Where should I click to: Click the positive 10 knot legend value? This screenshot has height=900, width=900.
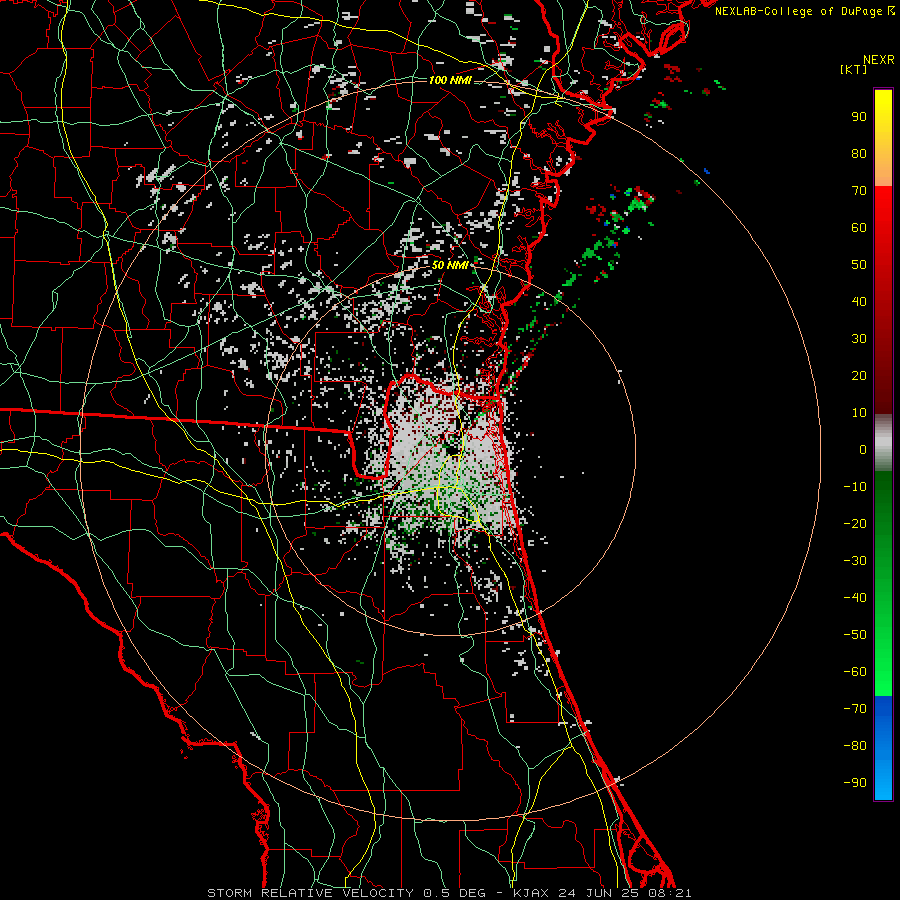point(859,413)
